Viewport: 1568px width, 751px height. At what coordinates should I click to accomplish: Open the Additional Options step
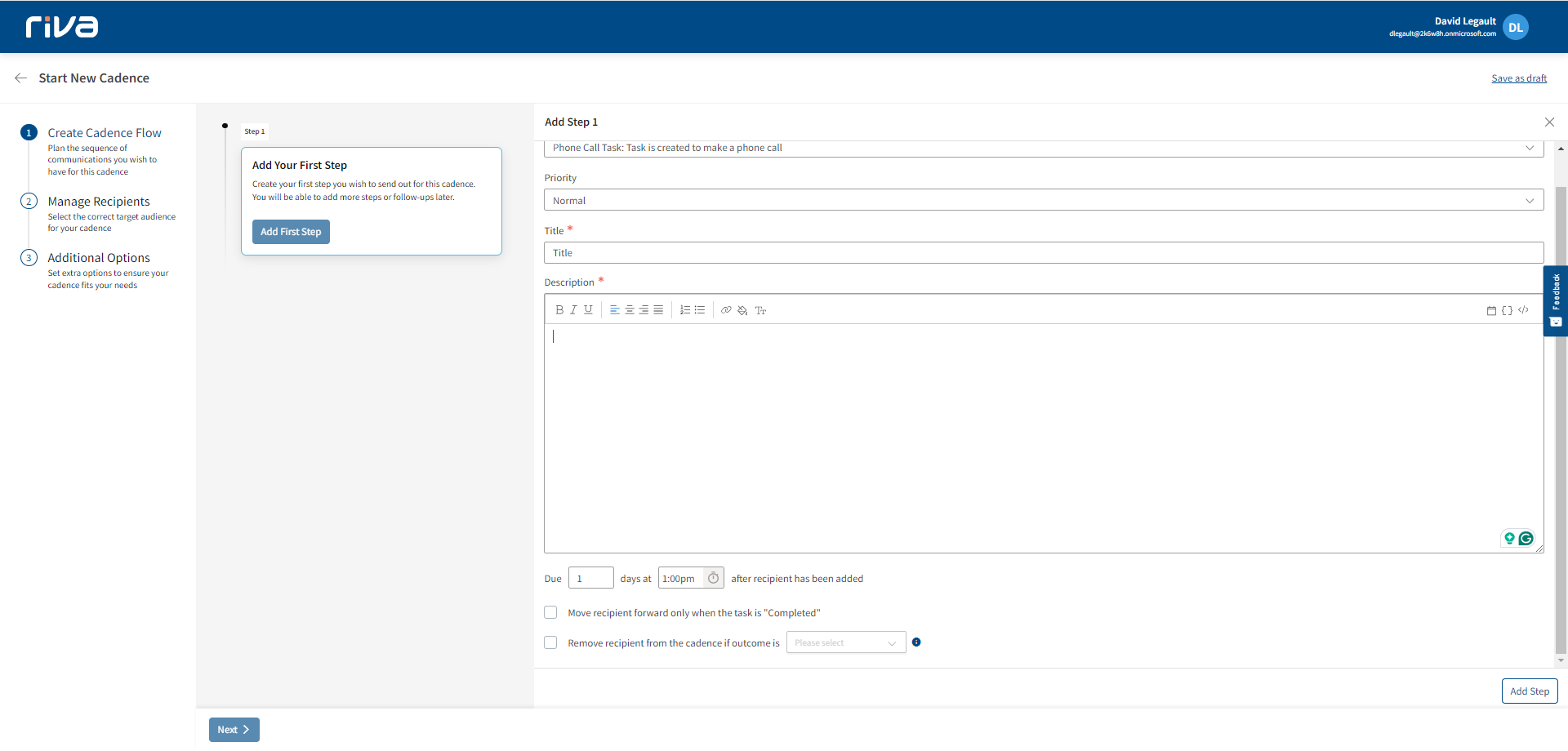(99, 258)
